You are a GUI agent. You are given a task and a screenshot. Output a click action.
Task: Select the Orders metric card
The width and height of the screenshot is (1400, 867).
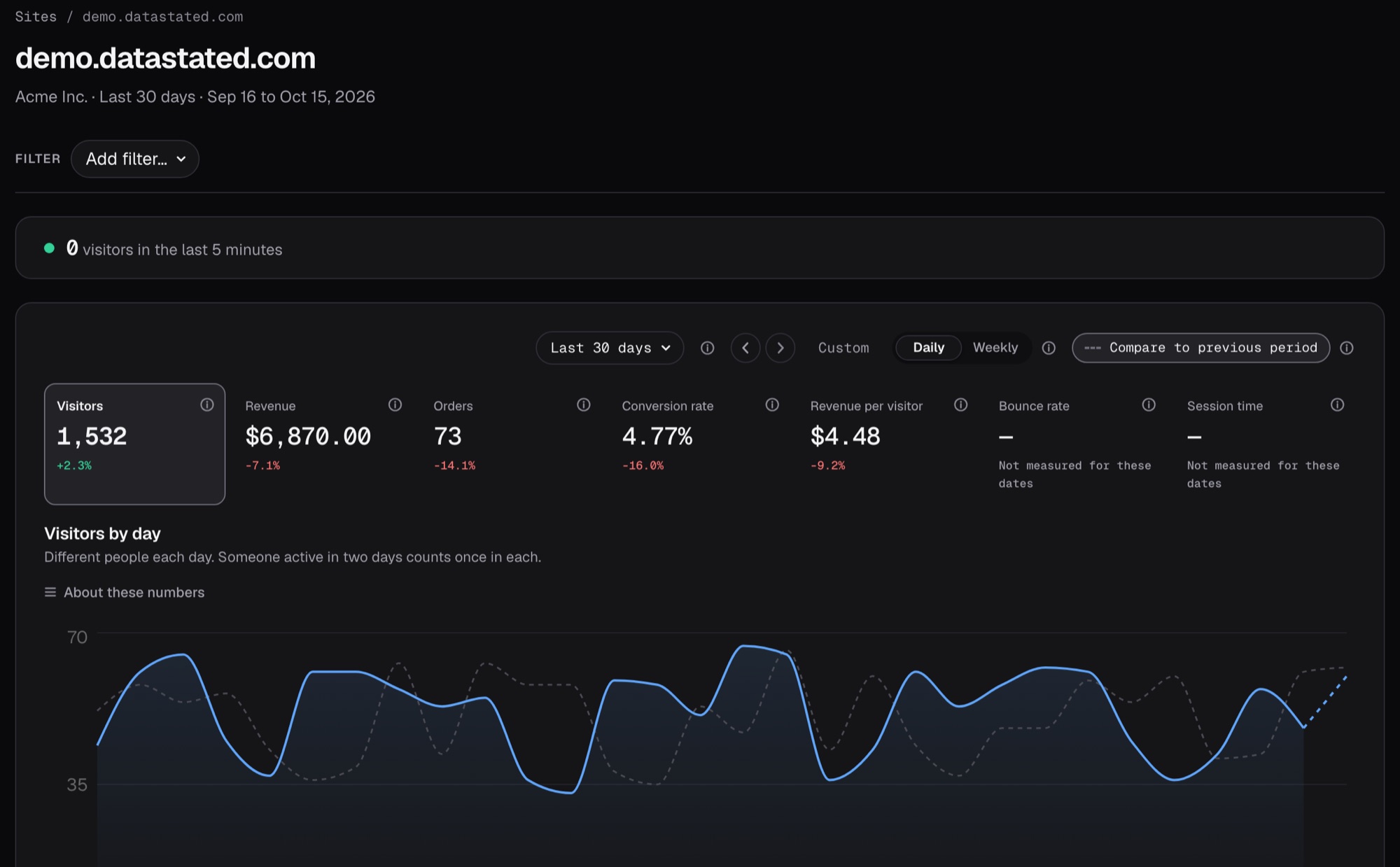point(512,444)
